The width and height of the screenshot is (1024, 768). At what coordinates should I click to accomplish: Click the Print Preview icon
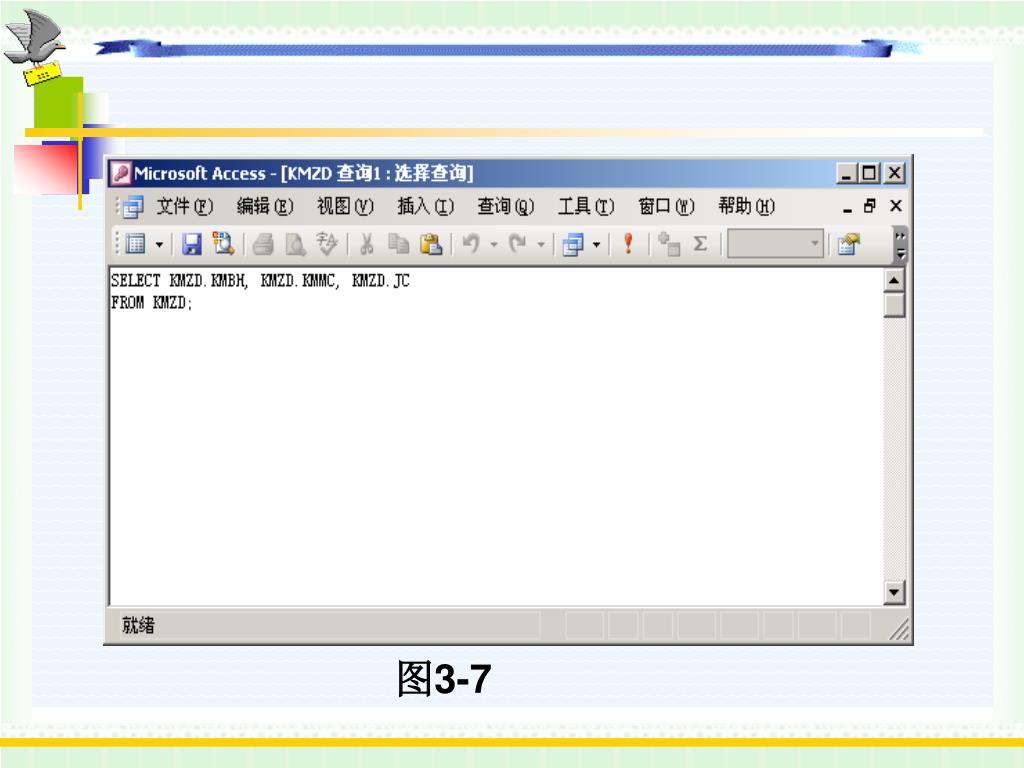295,244
